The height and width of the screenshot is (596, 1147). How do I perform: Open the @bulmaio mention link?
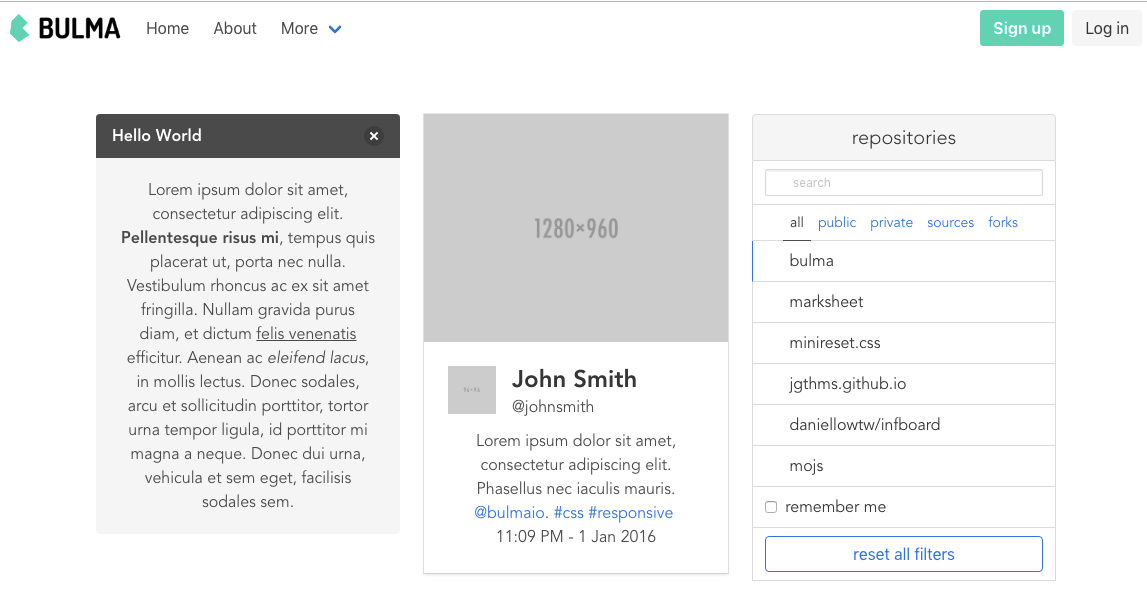point(510,513)
